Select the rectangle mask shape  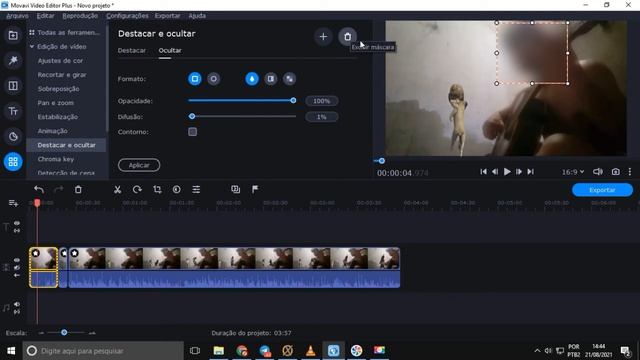195,79
